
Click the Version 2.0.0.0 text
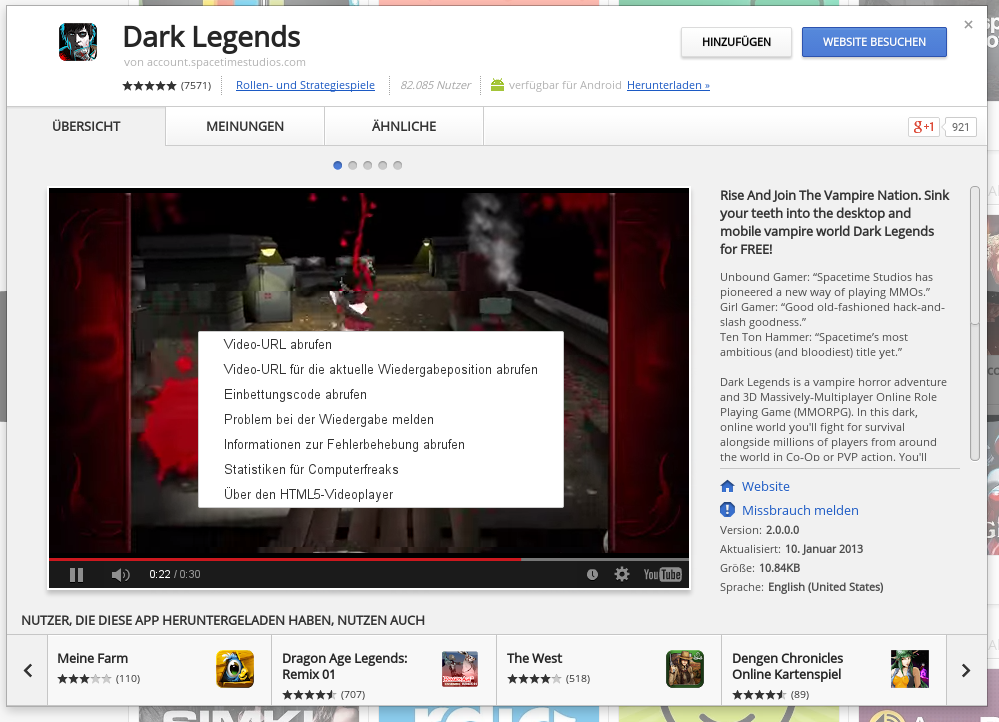click(x=759, y=530)
